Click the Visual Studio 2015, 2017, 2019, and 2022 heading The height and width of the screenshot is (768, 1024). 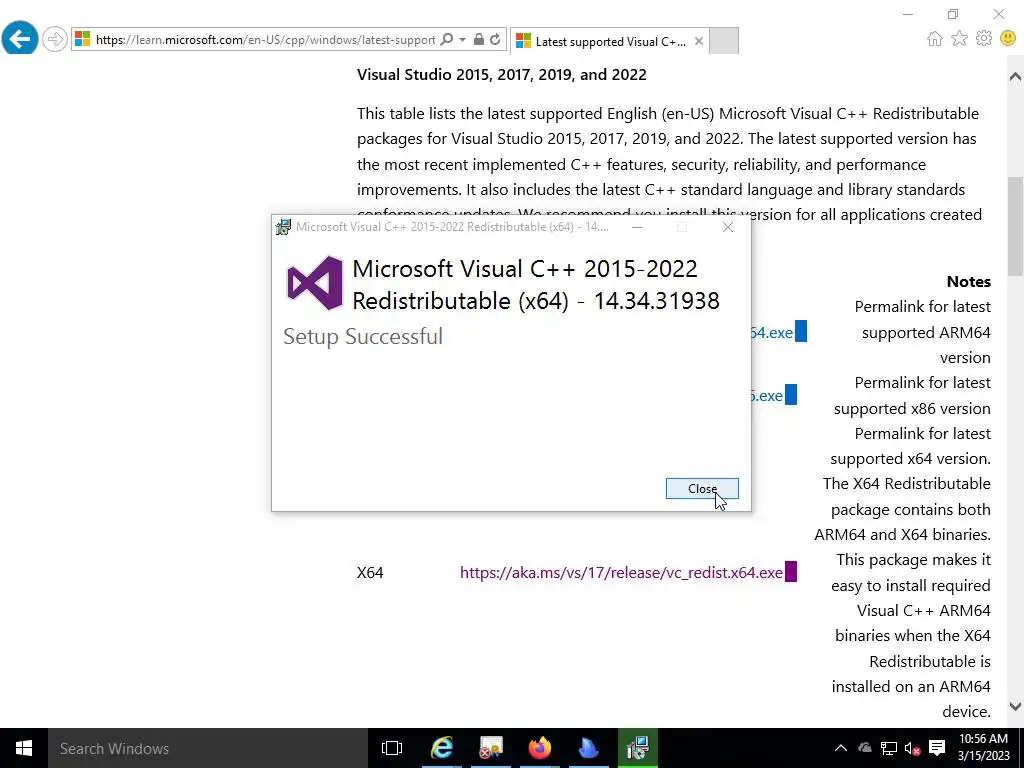tap(502, 74)
